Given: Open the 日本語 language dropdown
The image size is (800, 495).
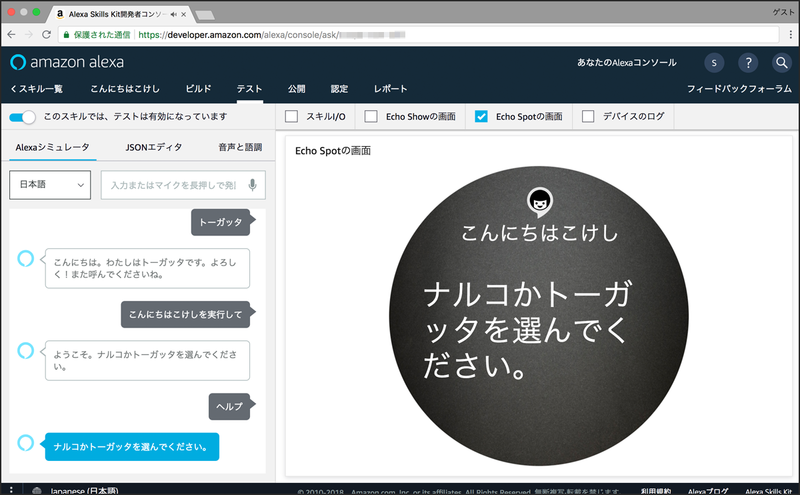Looking at the screenshot, I should 50,185.
